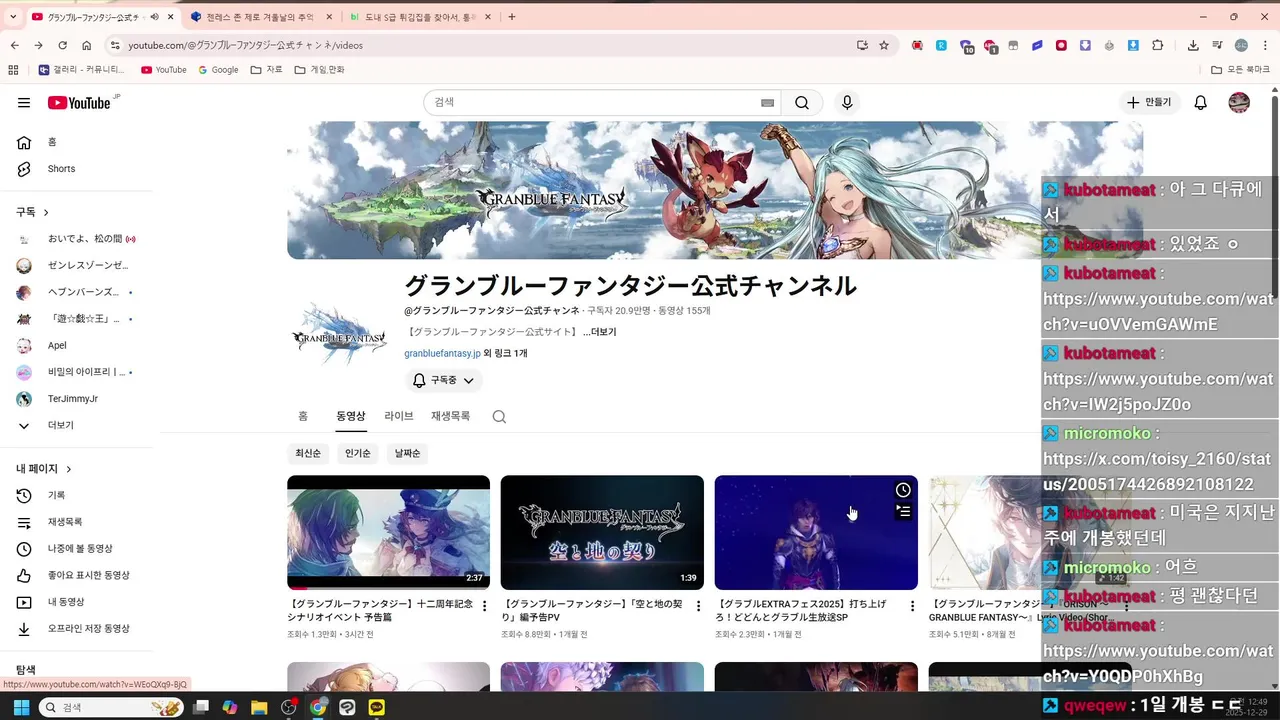
Task: Switch to the 재생목록 channel tab
Action: click(x=450, y=416)
